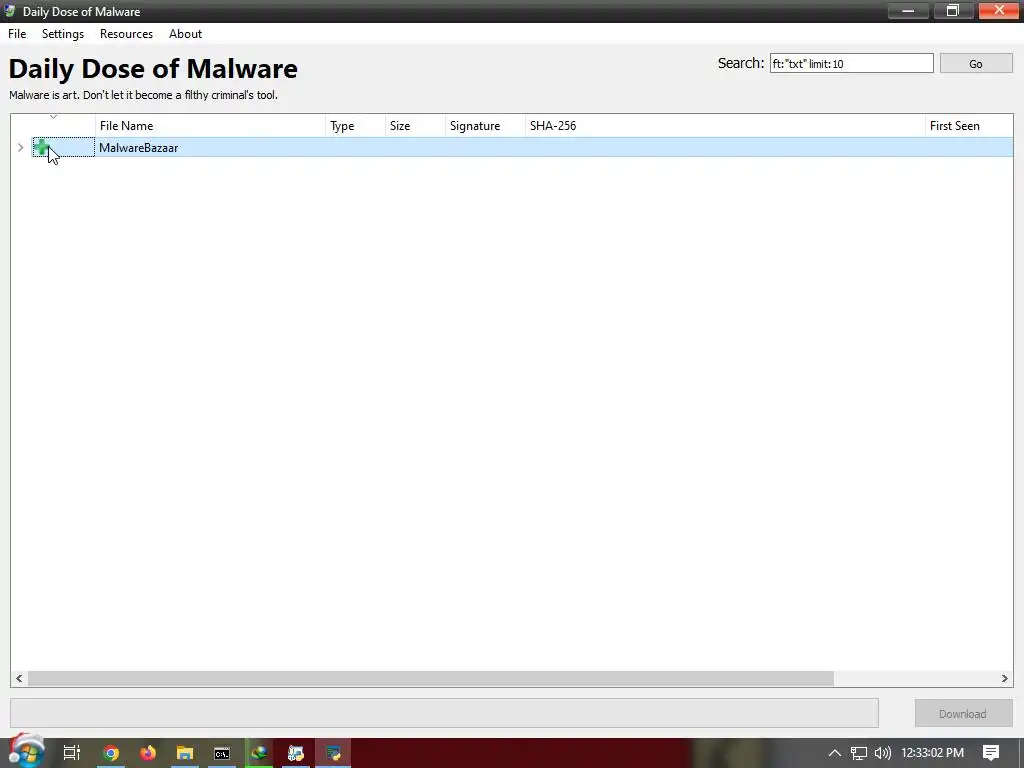Viewport: 1024px width, 768px height.
Task: Open the Python installer taskbar icon
Action: (296, 753)
